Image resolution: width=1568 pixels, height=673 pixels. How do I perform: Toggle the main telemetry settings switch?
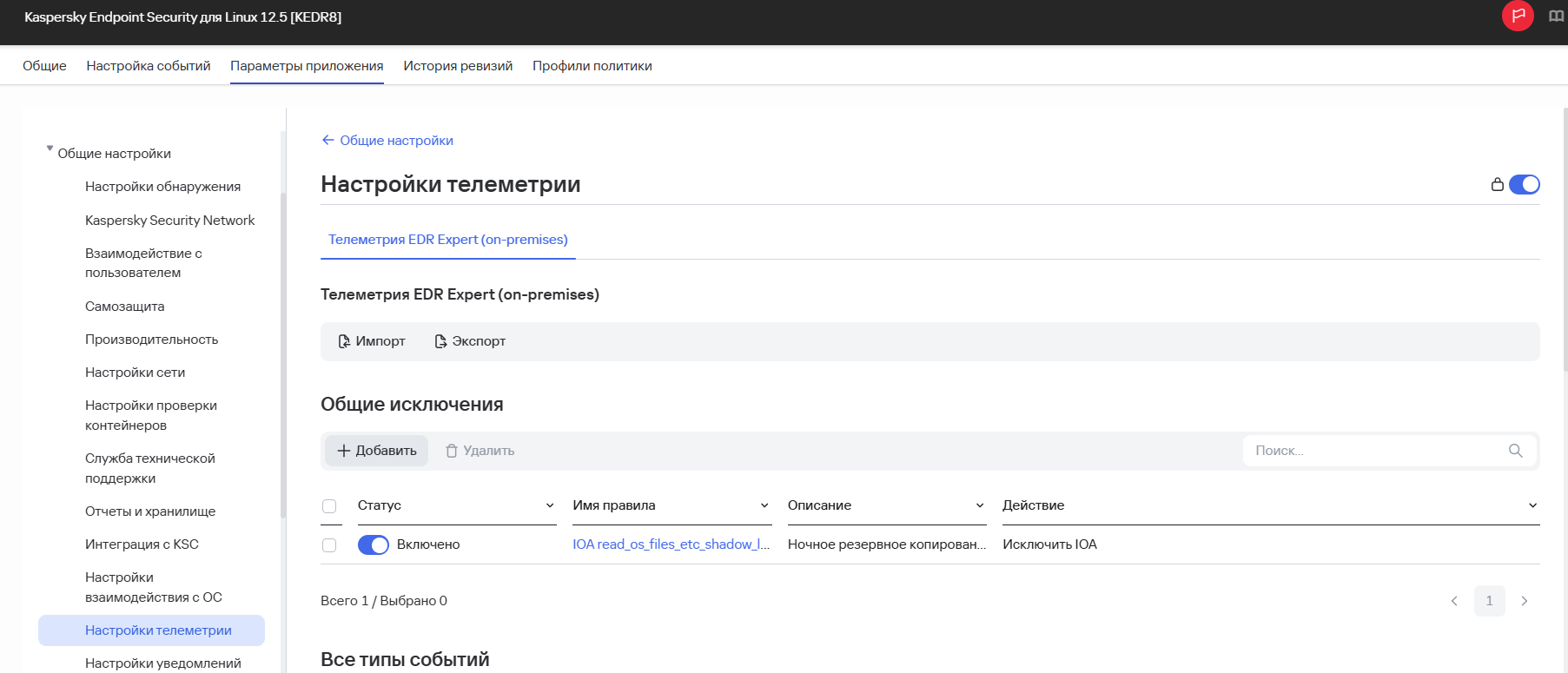(x=1524, y=184)
